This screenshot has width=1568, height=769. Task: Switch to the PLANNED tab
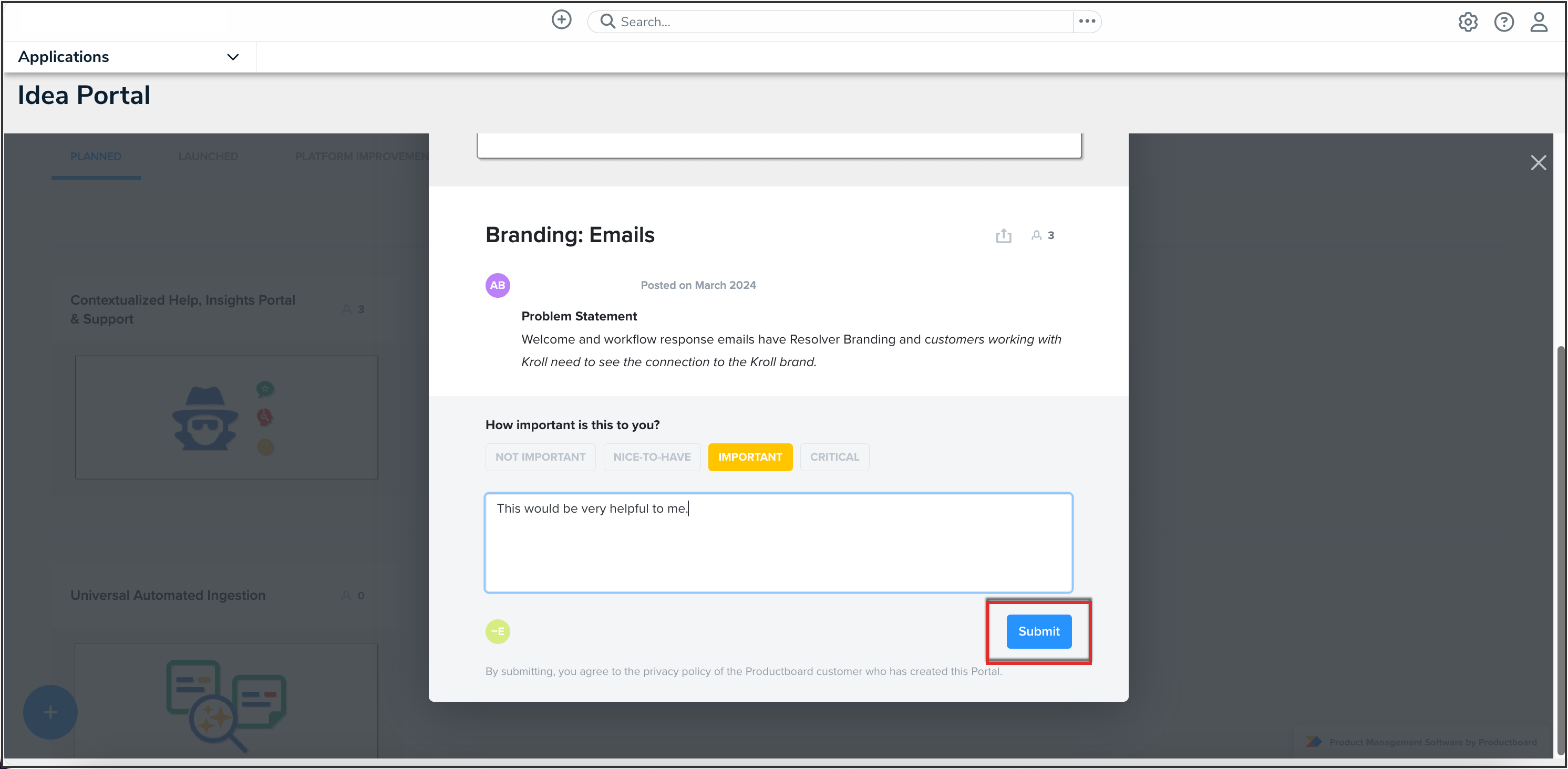click(96, 157)
